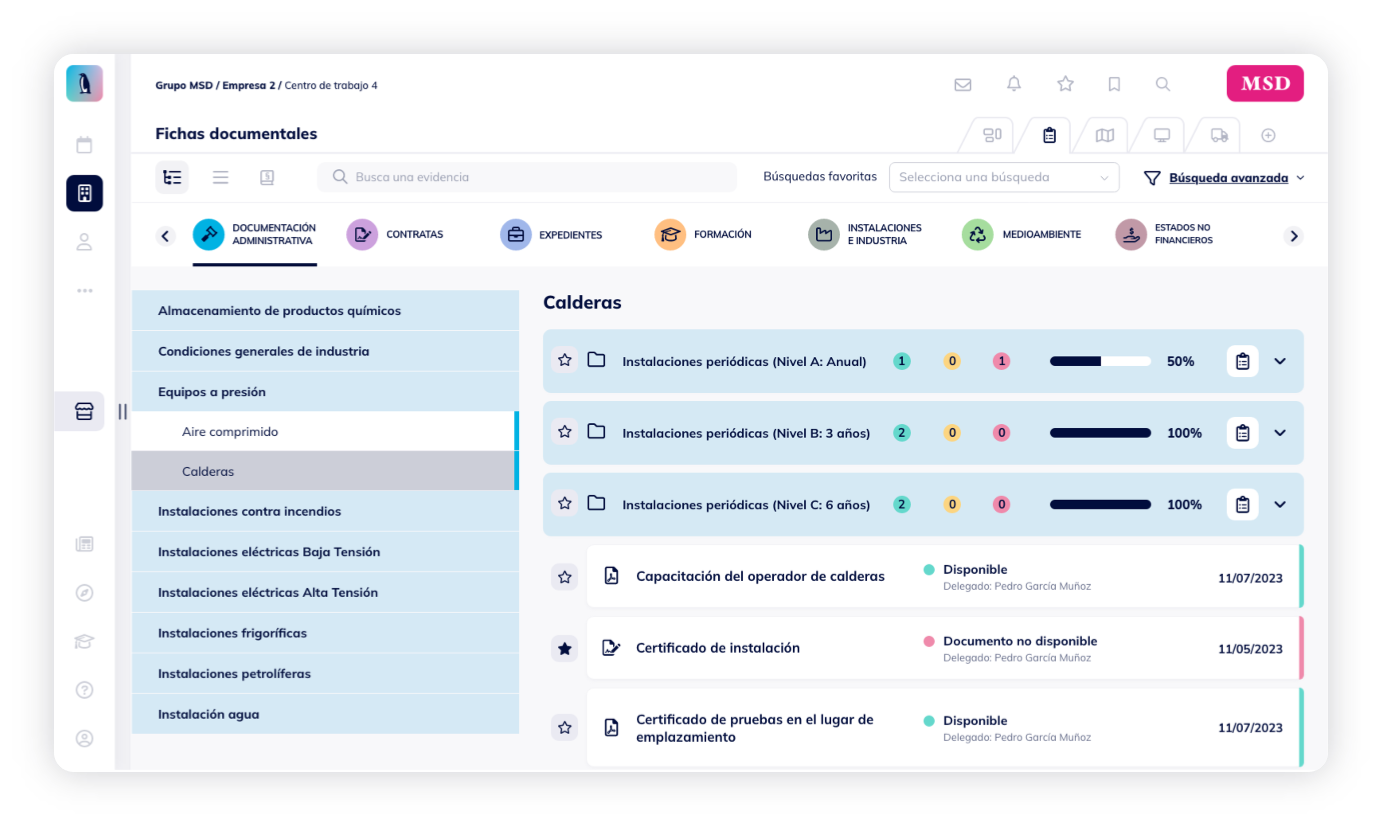
Task: Toggle favorite star for Nivel B: 3 años
Action: [x=565, y=432]
